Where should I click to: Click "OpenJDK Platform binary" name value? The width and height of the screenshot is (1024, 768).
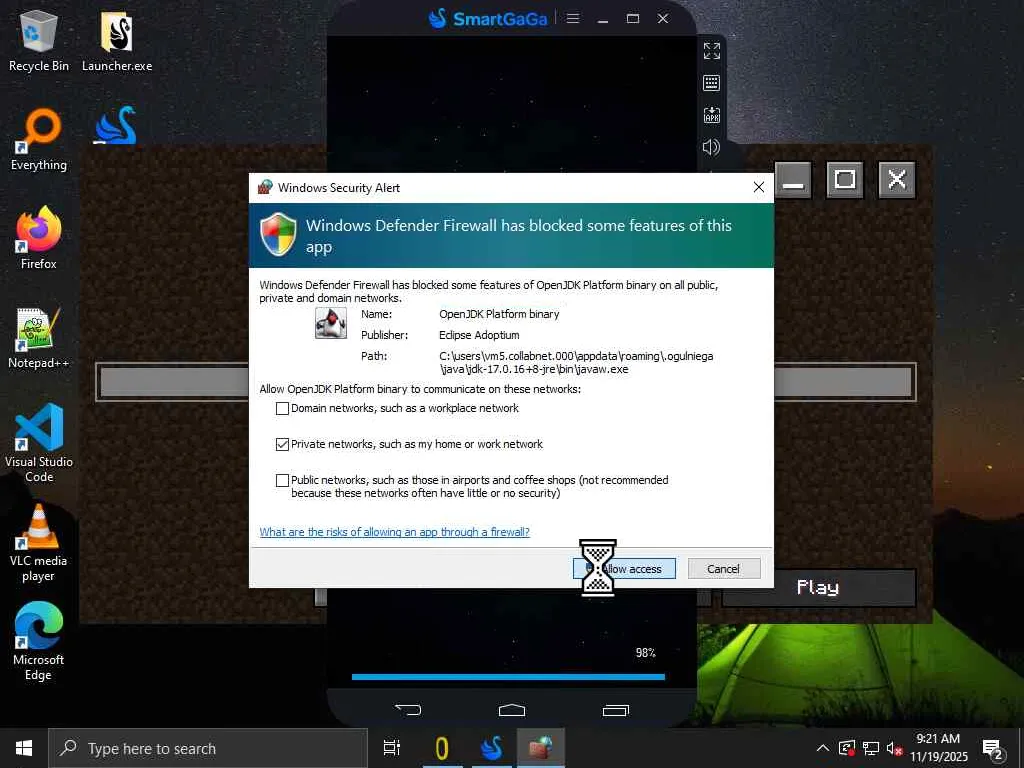pyautogui.click(x=499, y=314)
